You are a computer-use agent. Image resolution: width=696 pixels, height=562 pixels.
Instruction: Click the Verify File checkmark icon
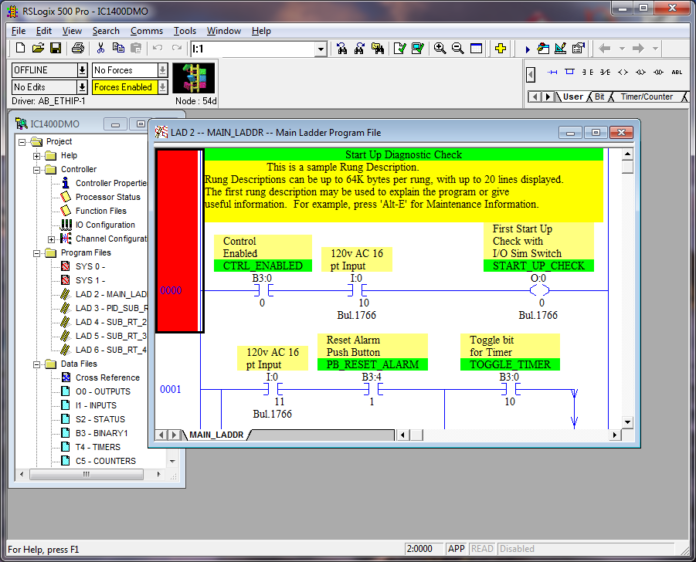400,48
